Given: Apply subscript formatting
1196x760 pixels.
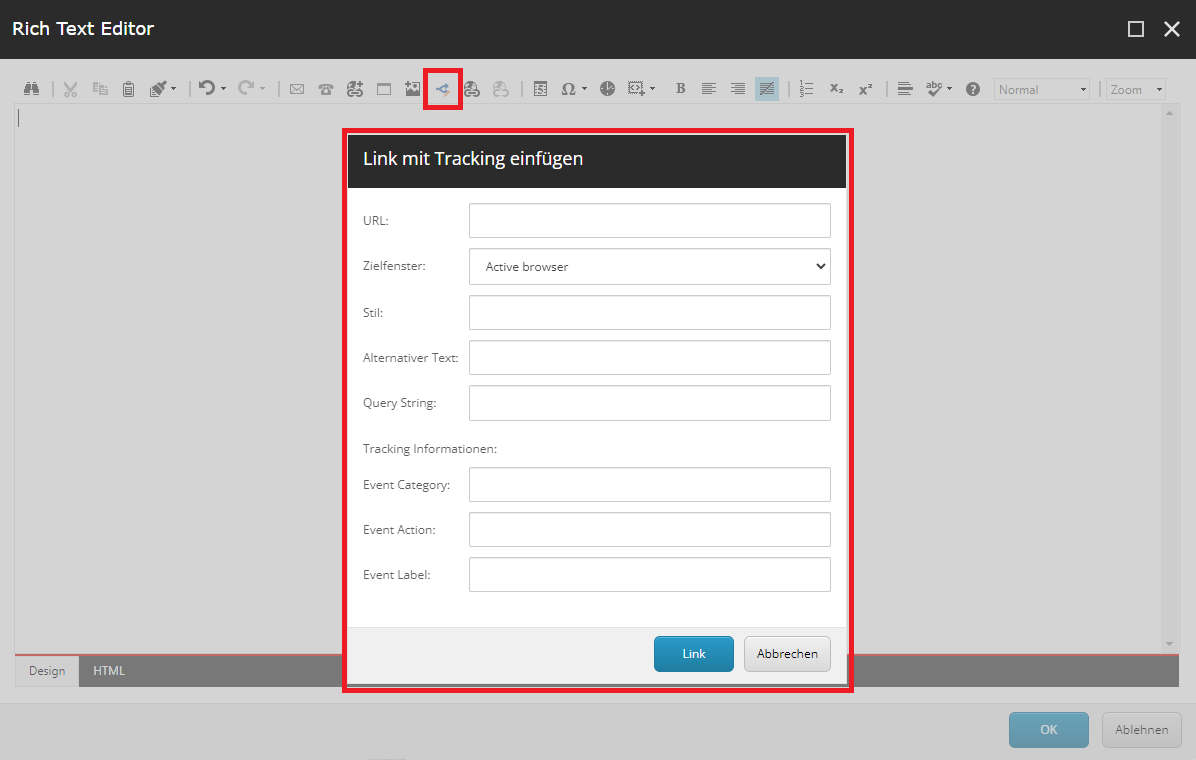Looking at the screenshot, I should click(x=836, y=89).
